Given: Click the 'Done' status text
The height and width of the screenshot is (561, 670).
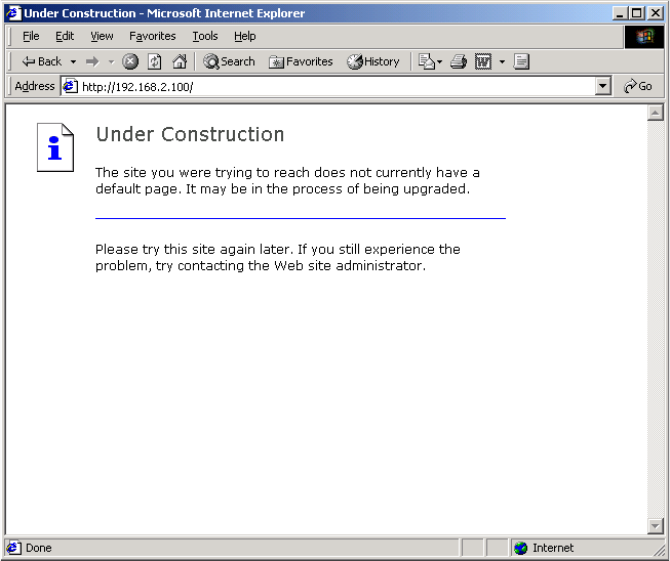Looking at the screenshot, I should [x=38, y=548].
